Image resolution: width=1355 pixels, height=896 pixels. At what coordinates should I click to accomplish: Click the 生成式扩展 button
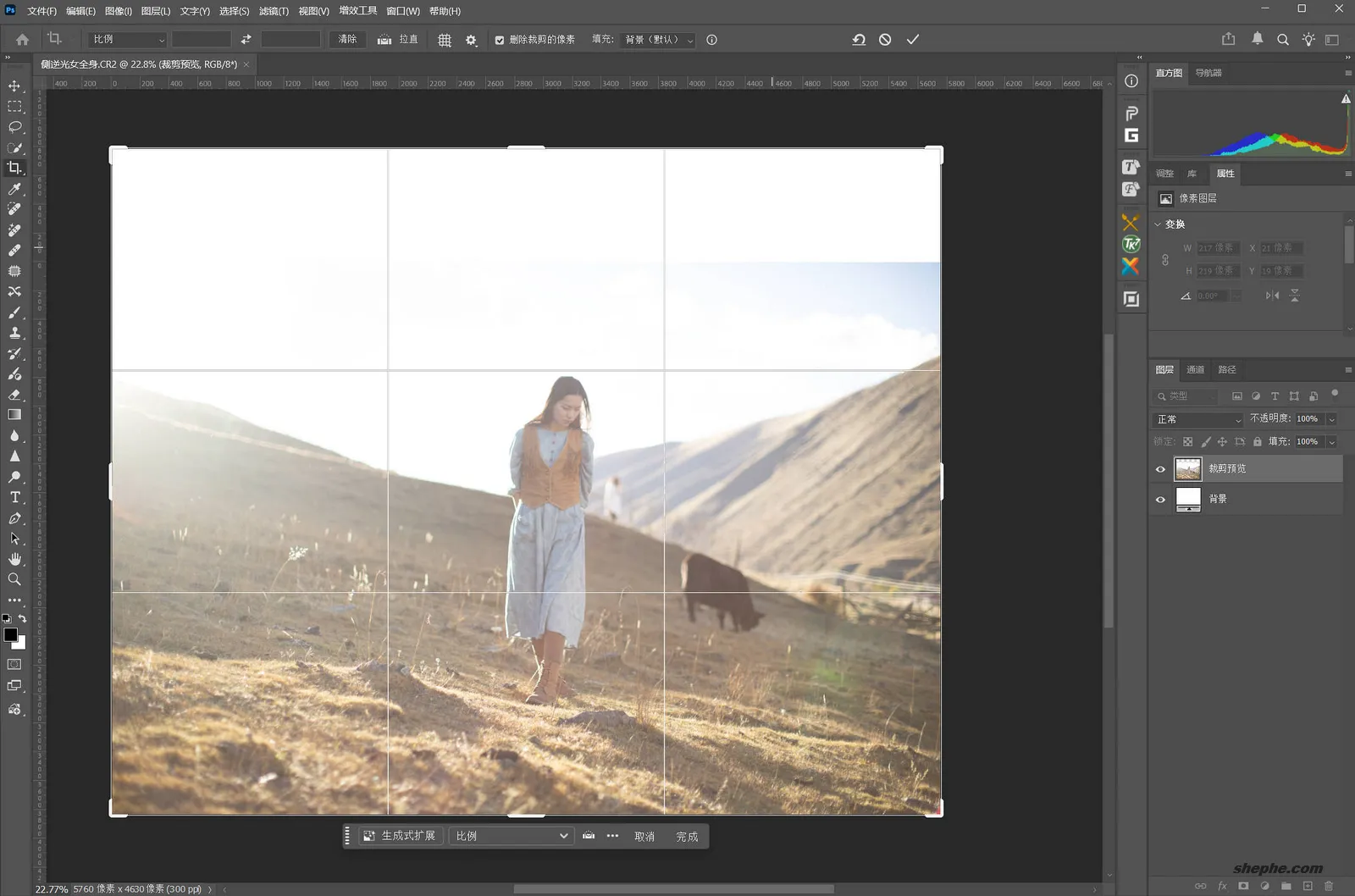click(400, 835)
